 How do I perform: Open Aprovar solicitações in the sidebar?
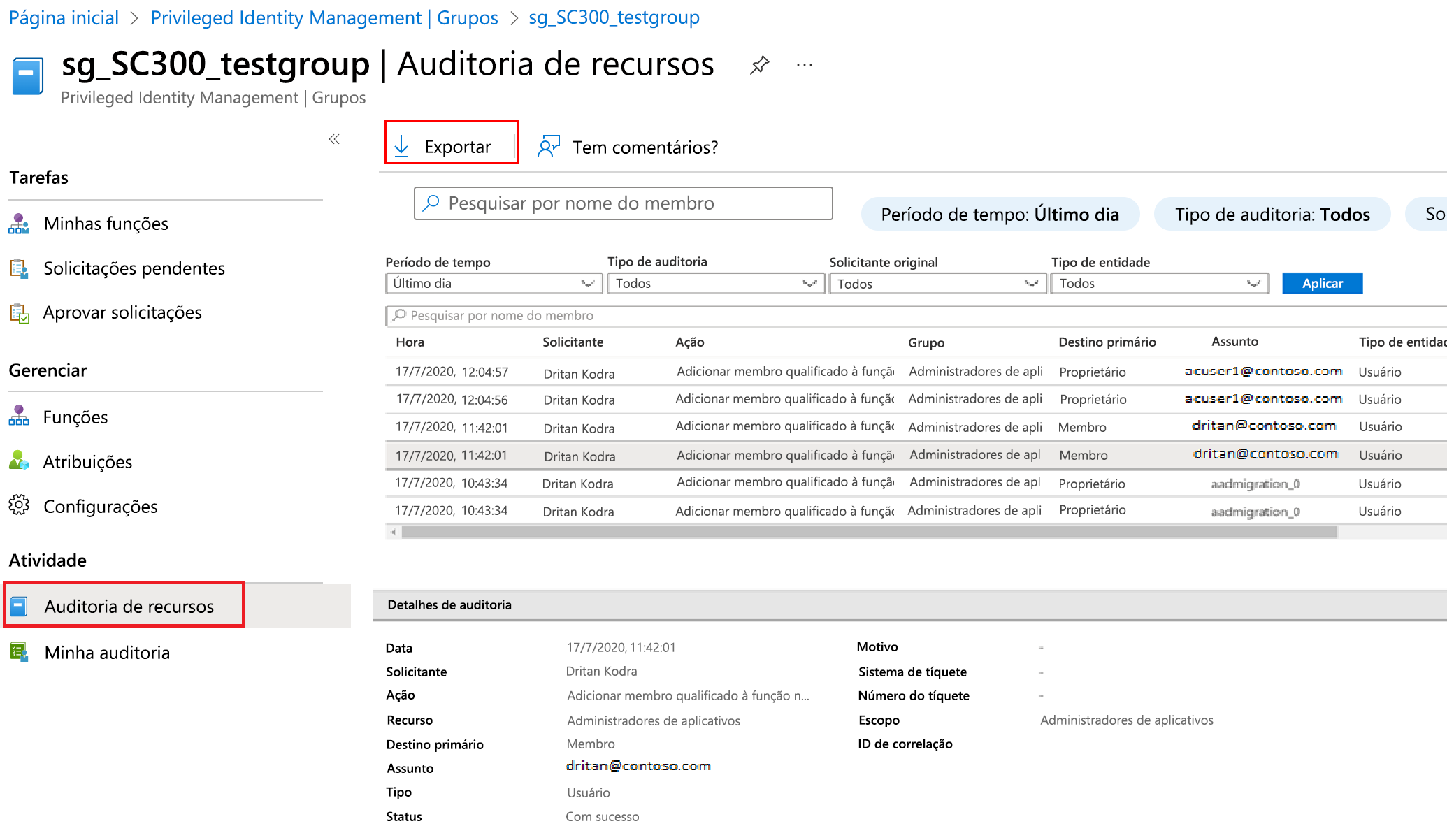[122, 312]
